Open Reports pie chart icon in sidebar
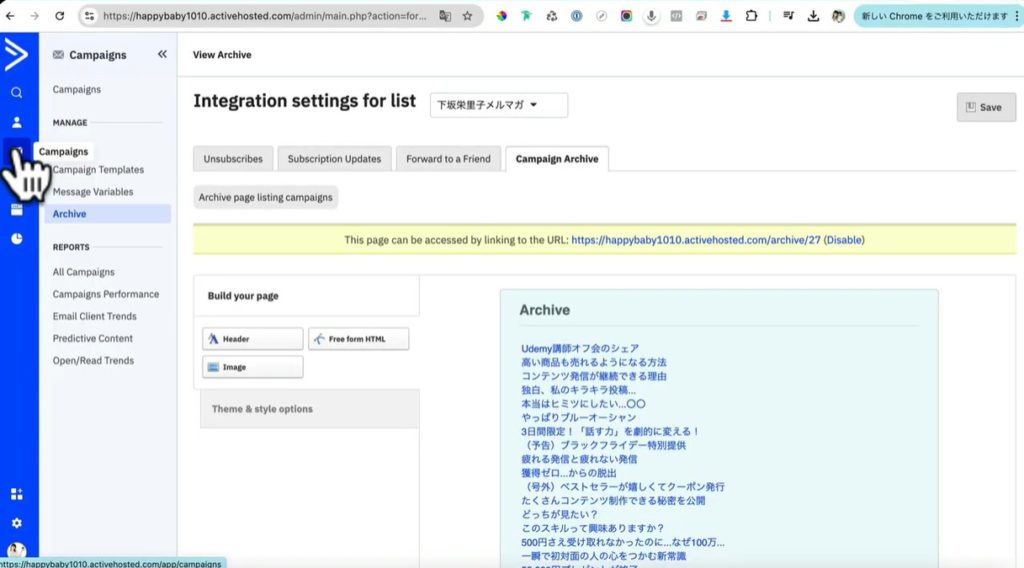The image size is (1024, 568). (x=16, y=239)
